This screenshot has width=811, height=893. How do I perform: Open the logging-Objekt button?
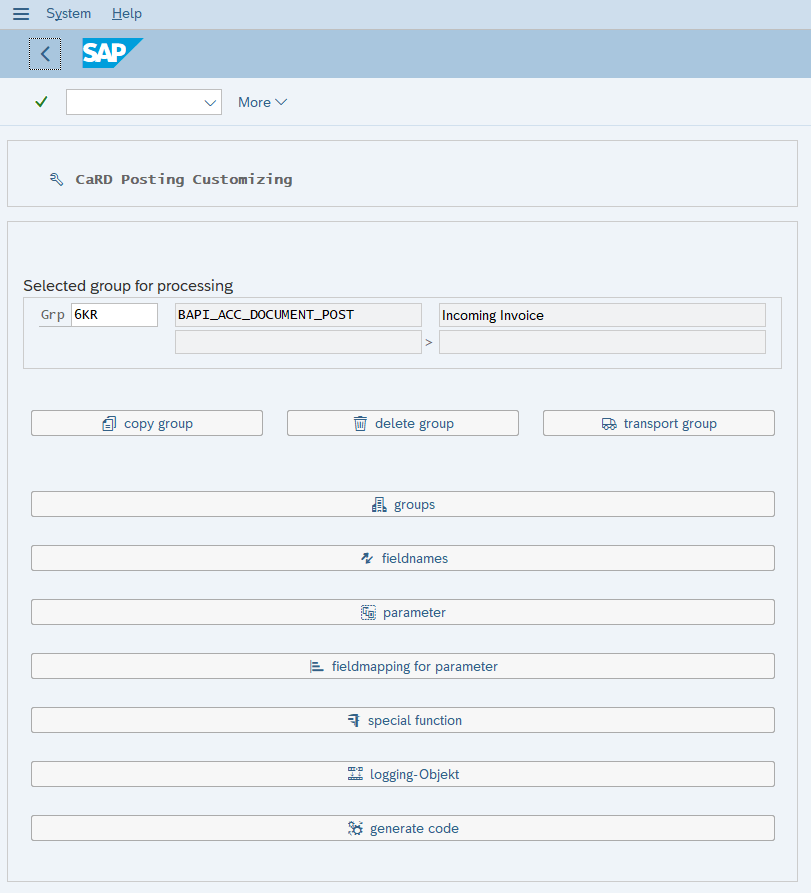point(403,775)
